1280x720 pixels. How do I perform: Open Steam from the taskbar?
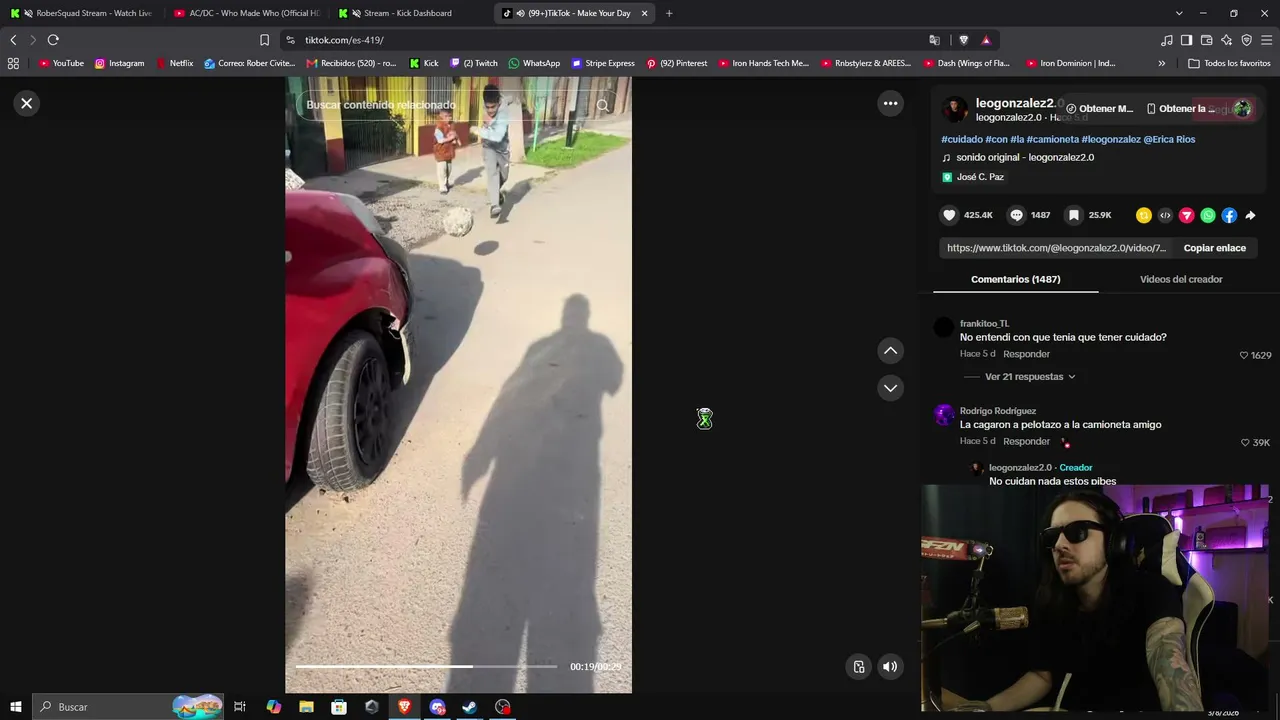click(x=469, y=707)
